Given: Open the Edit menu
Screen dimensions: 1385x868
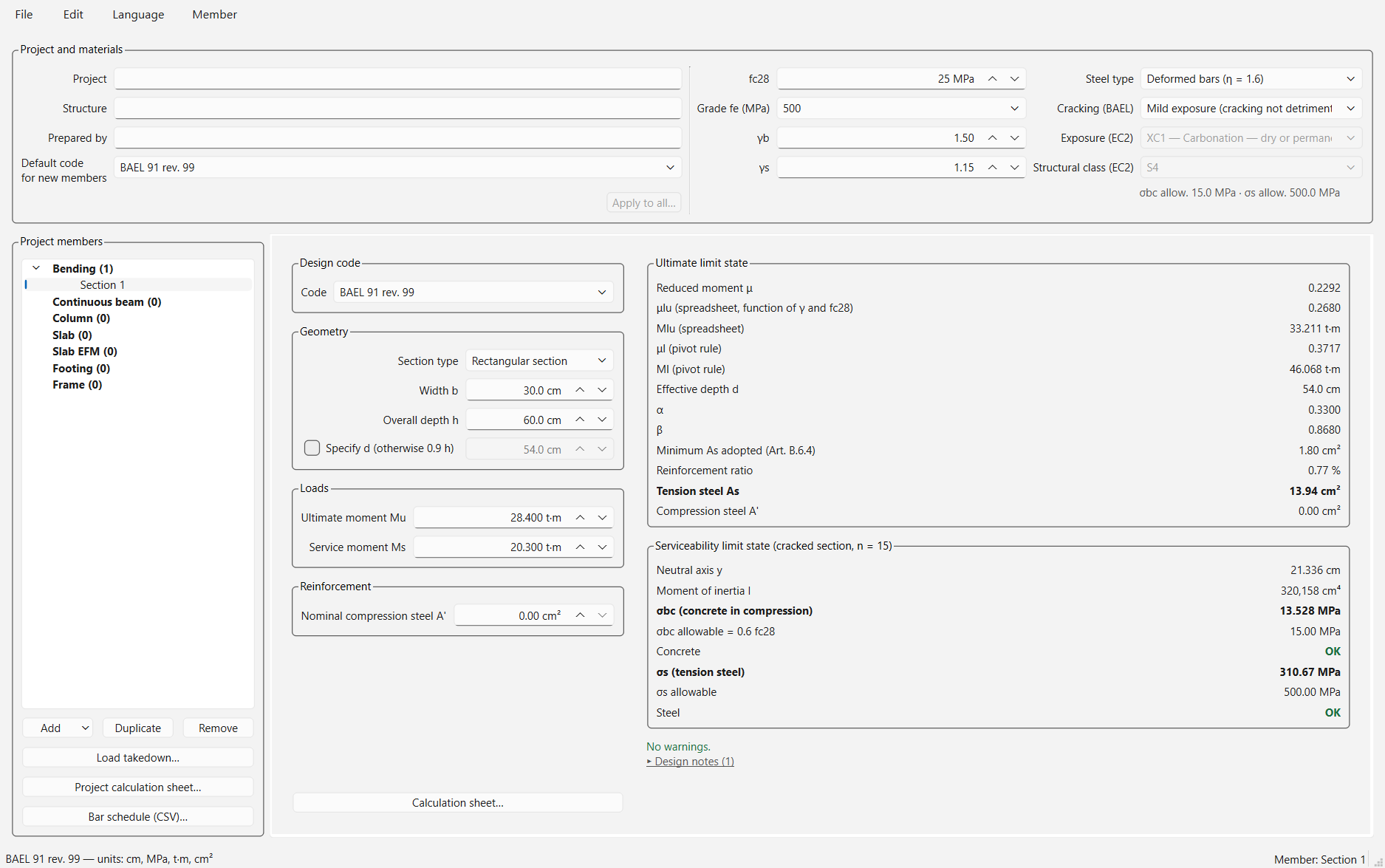Looking at the screenshot, I should (x=73, y=15).
